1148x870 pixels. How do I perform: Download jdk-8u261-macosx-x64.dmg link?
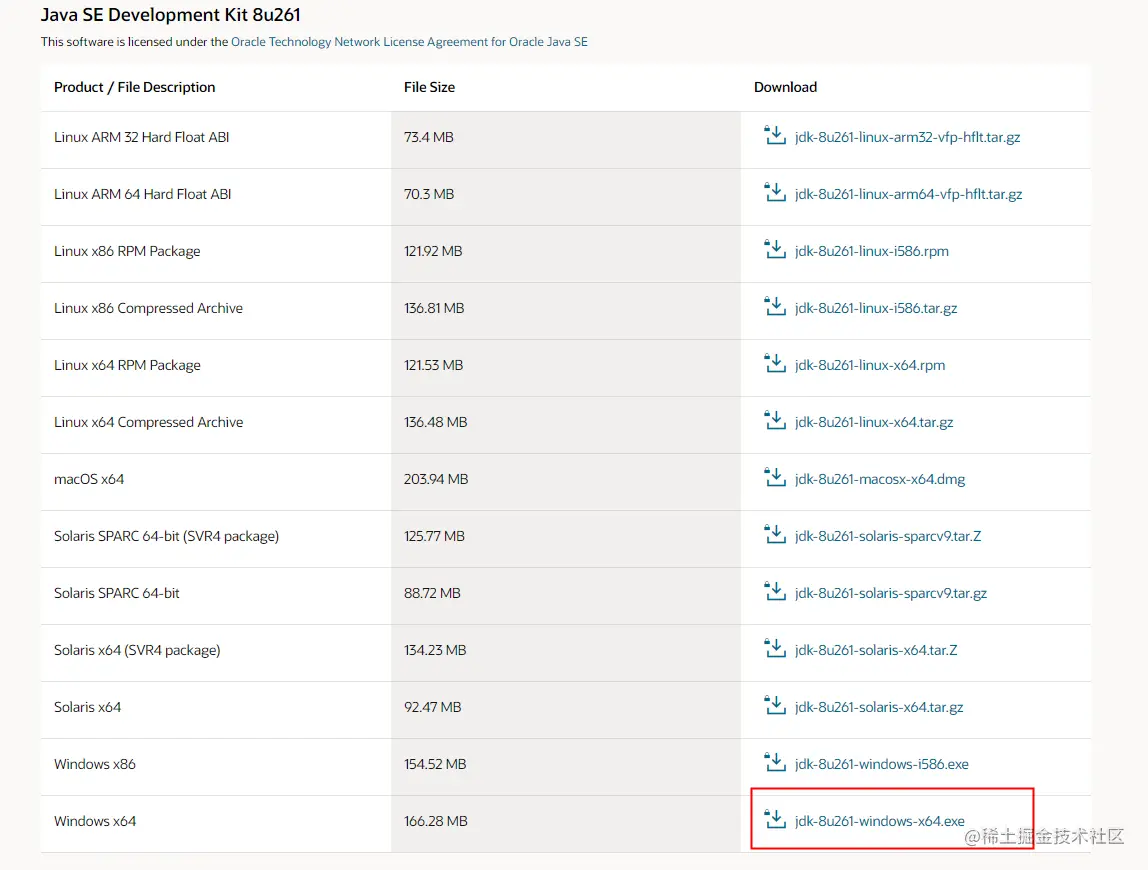tap(880, 480)
